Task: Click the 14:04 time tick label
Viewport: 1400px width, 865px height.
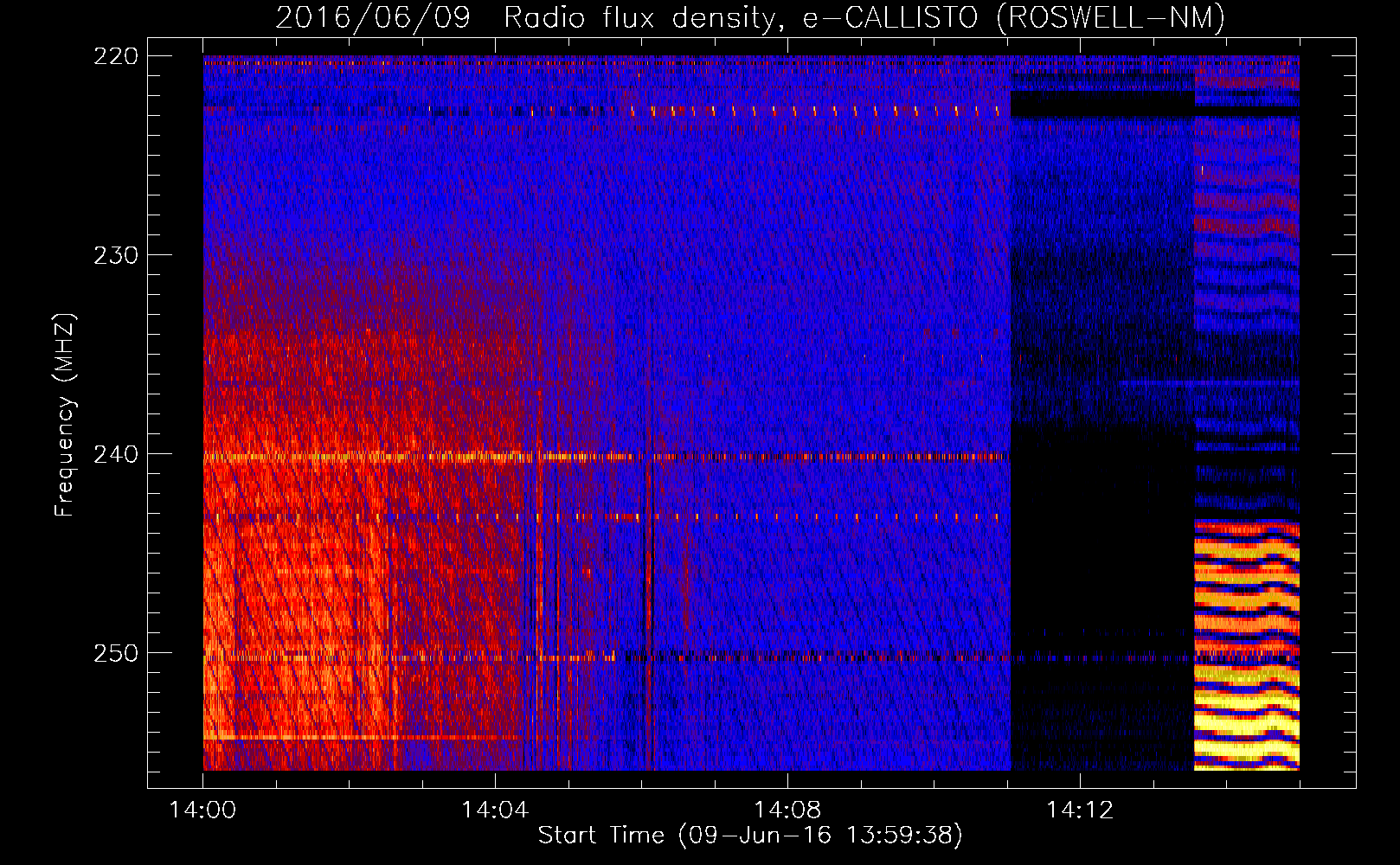Action: (x=495, y=810)
